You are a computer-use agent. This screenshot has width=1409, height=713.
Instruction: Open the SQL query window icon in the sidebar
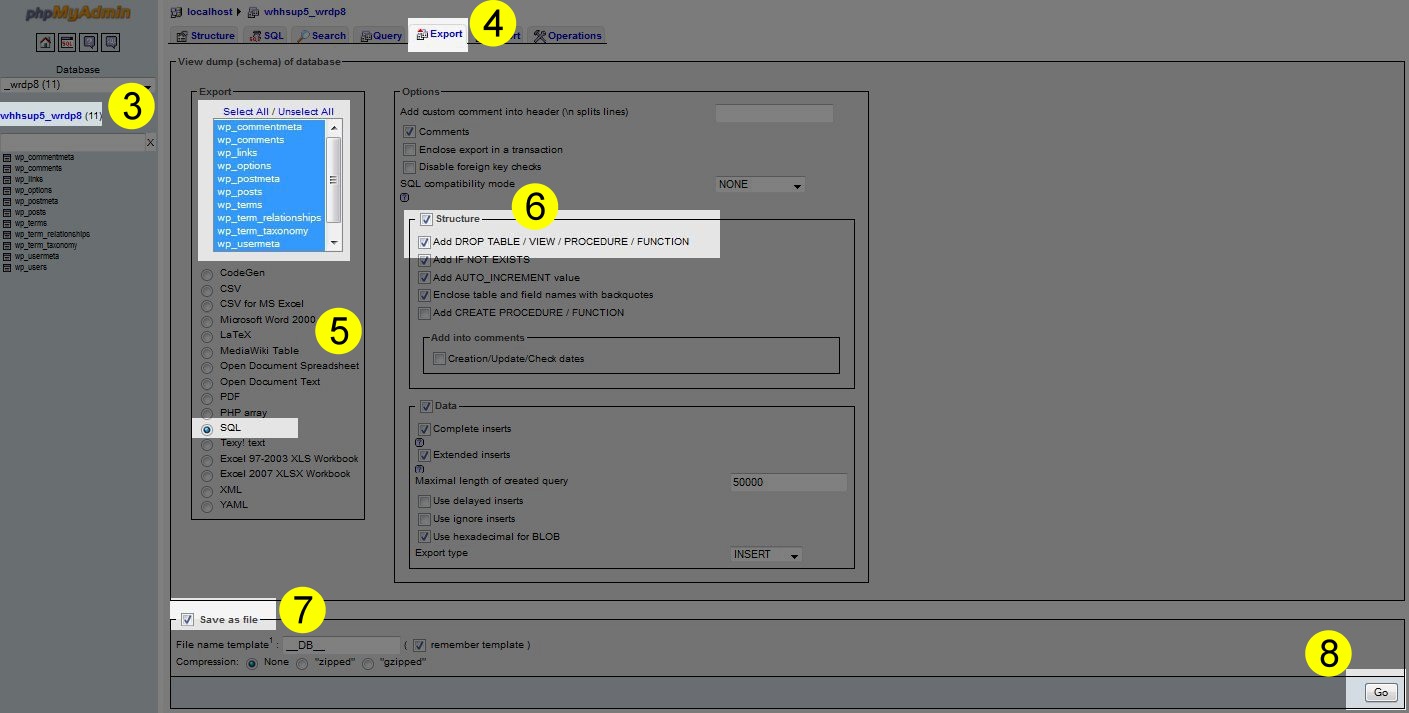(67, 42)
